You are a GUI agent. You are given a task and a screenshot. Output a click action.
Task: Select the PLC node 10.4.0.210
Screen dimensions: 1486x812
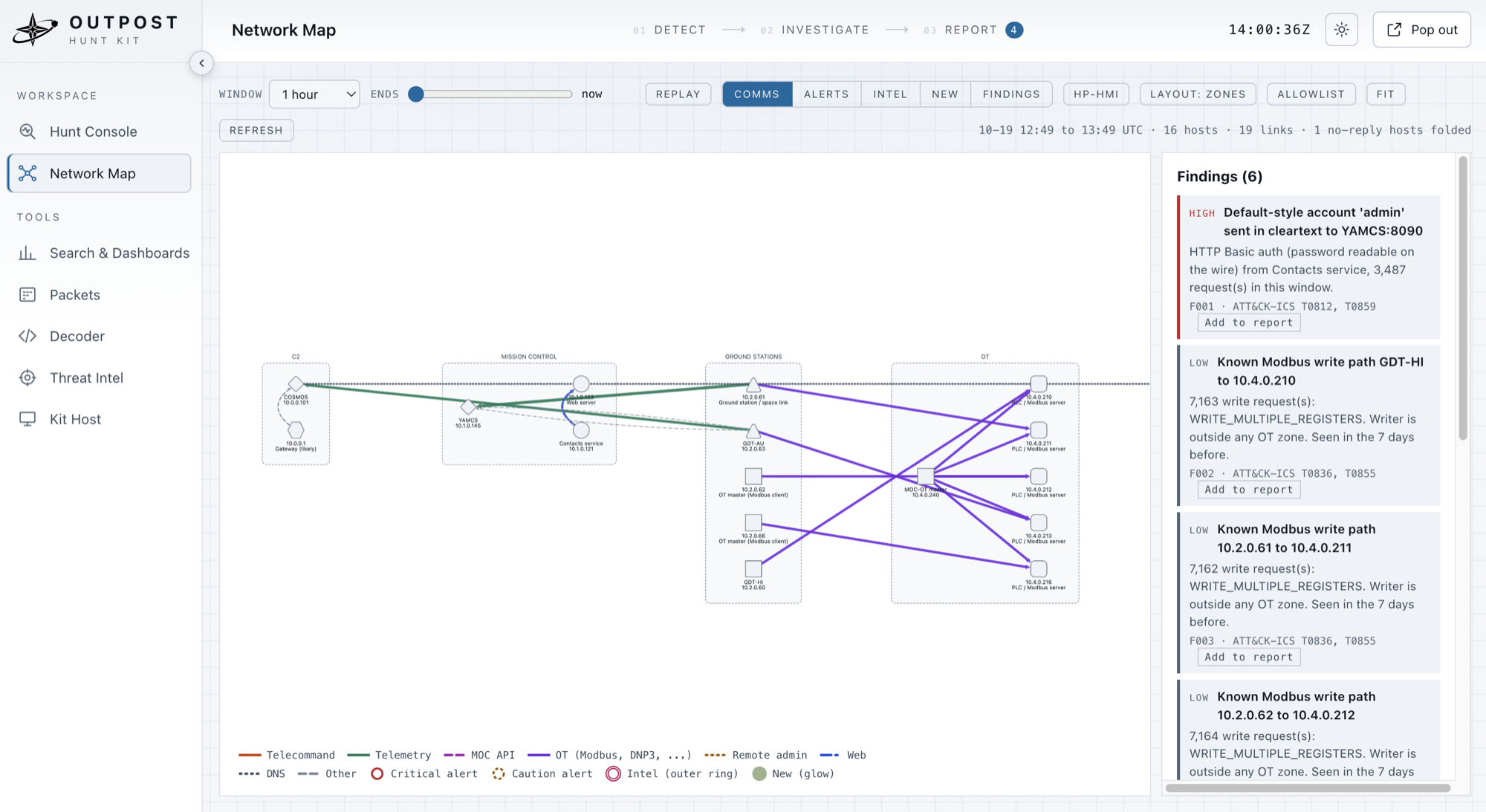1039,384
